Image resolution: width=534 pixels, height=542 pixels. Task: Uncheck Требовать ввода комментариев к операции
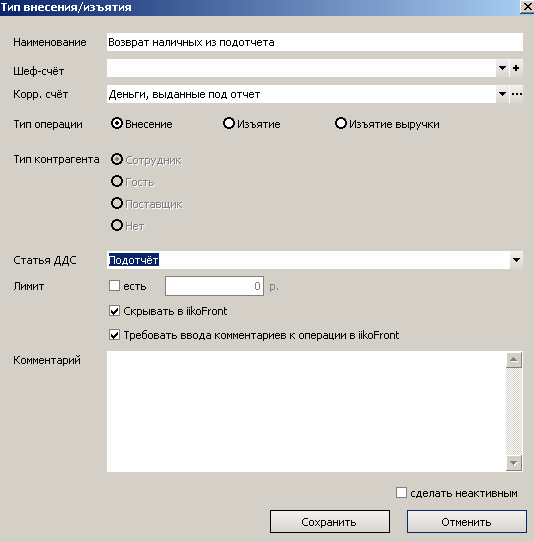point(114,335)
